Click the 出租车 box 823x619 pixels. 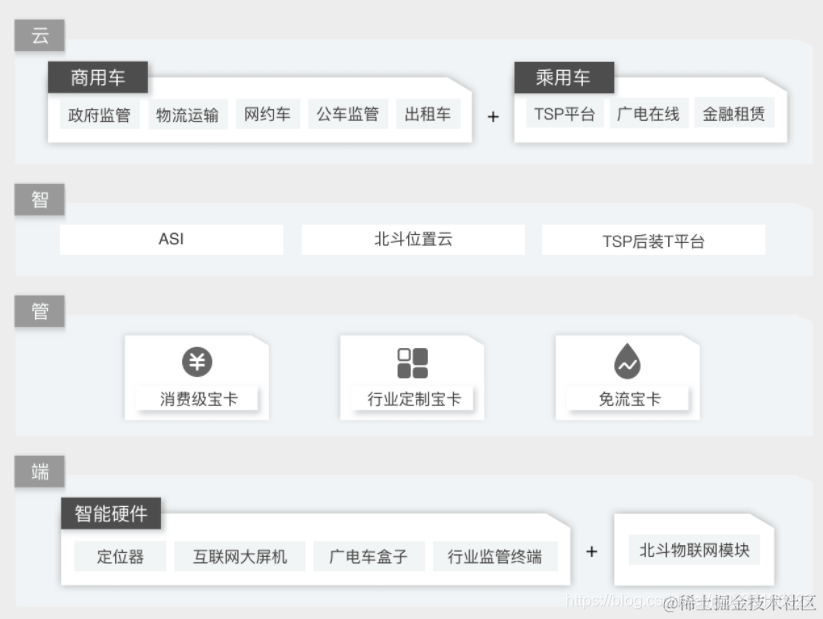click(428, 114)
